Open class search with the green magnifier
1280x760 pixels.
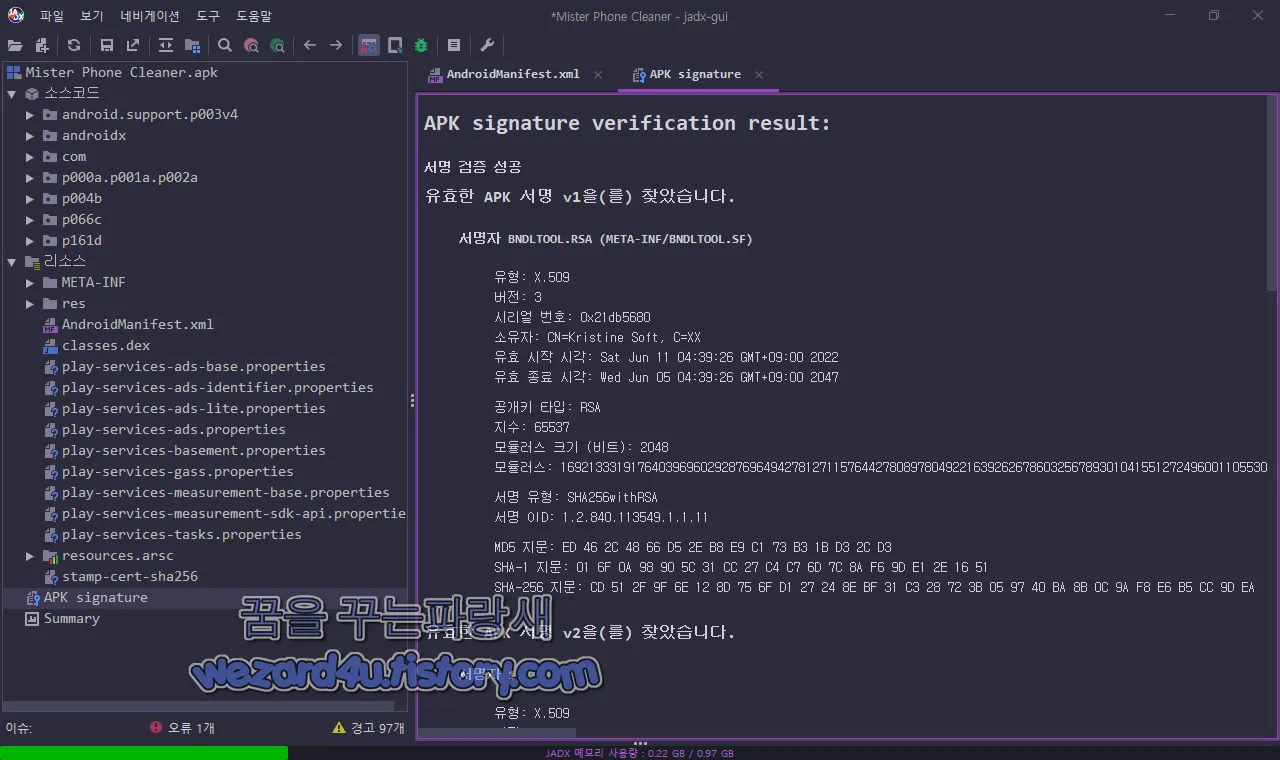click(277, 44)
